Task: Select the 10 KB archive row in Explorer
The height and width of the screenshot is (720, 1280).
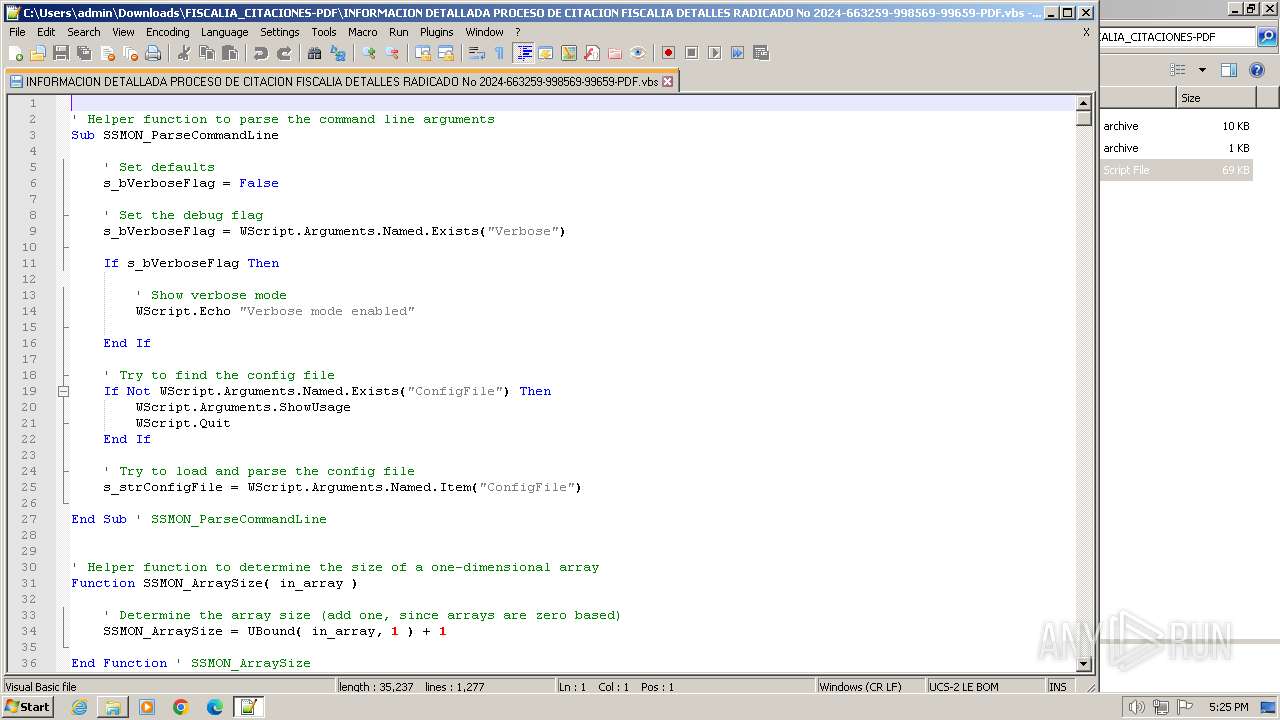Action: [x=1176, y=126]
